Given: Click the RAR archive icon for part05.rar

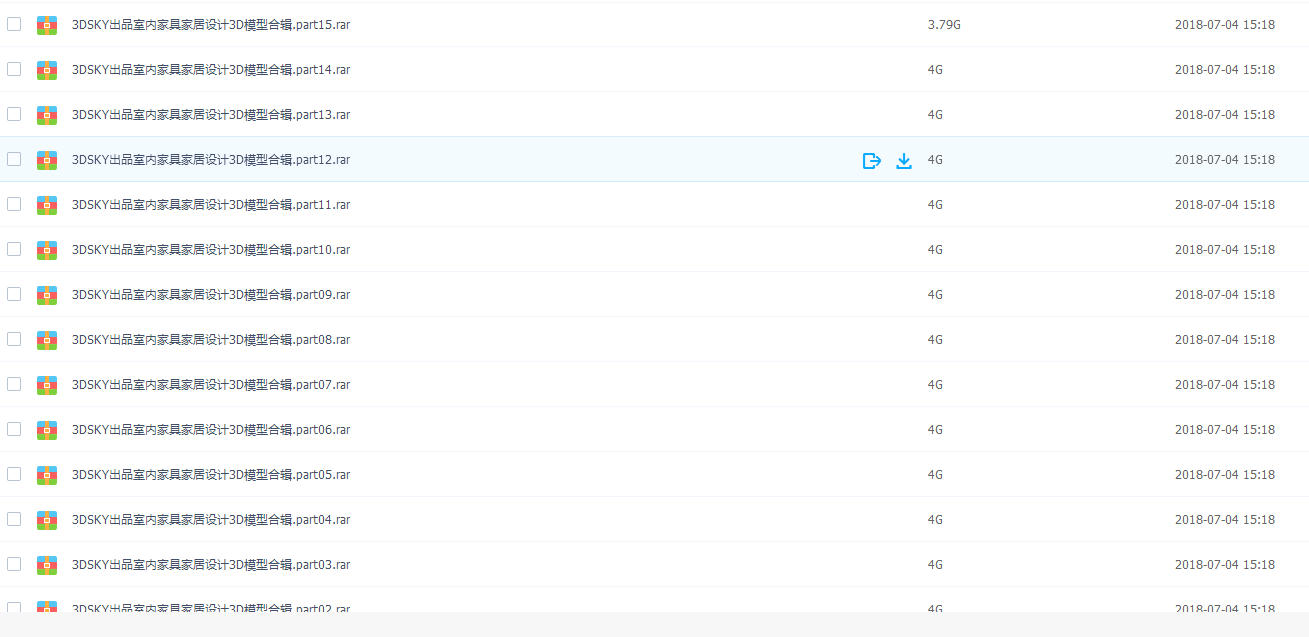Looking at the screenshot, I should click(x=47, y=475).
